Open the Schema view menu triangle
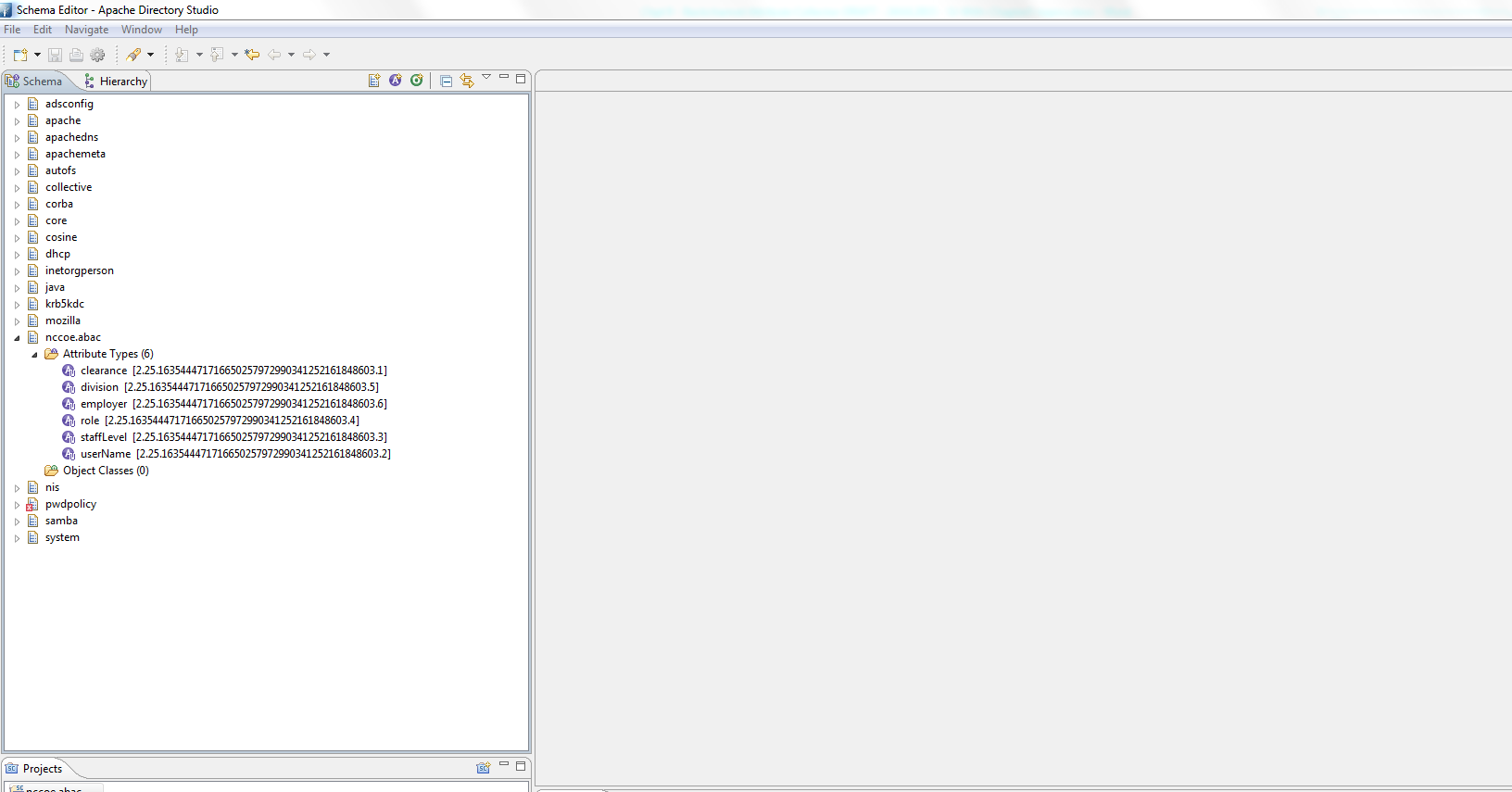The image size is (1512, 792). click(x=486, y=77)
